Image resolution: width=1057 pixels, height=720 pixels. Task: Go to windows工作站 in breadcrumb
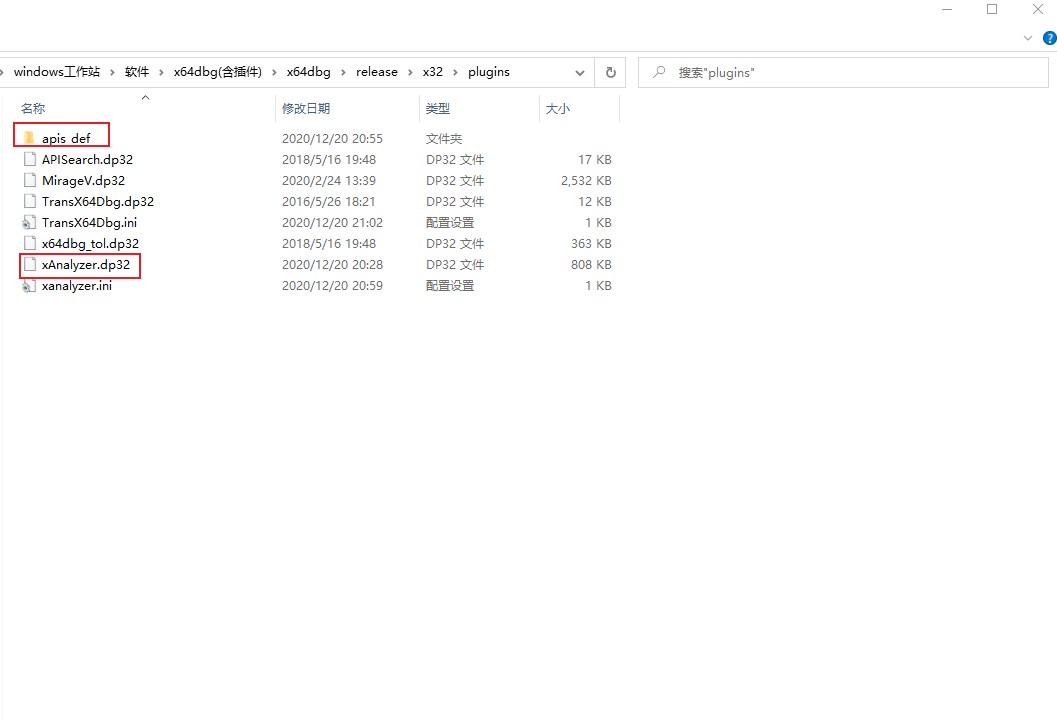click(x=57, y=71)
